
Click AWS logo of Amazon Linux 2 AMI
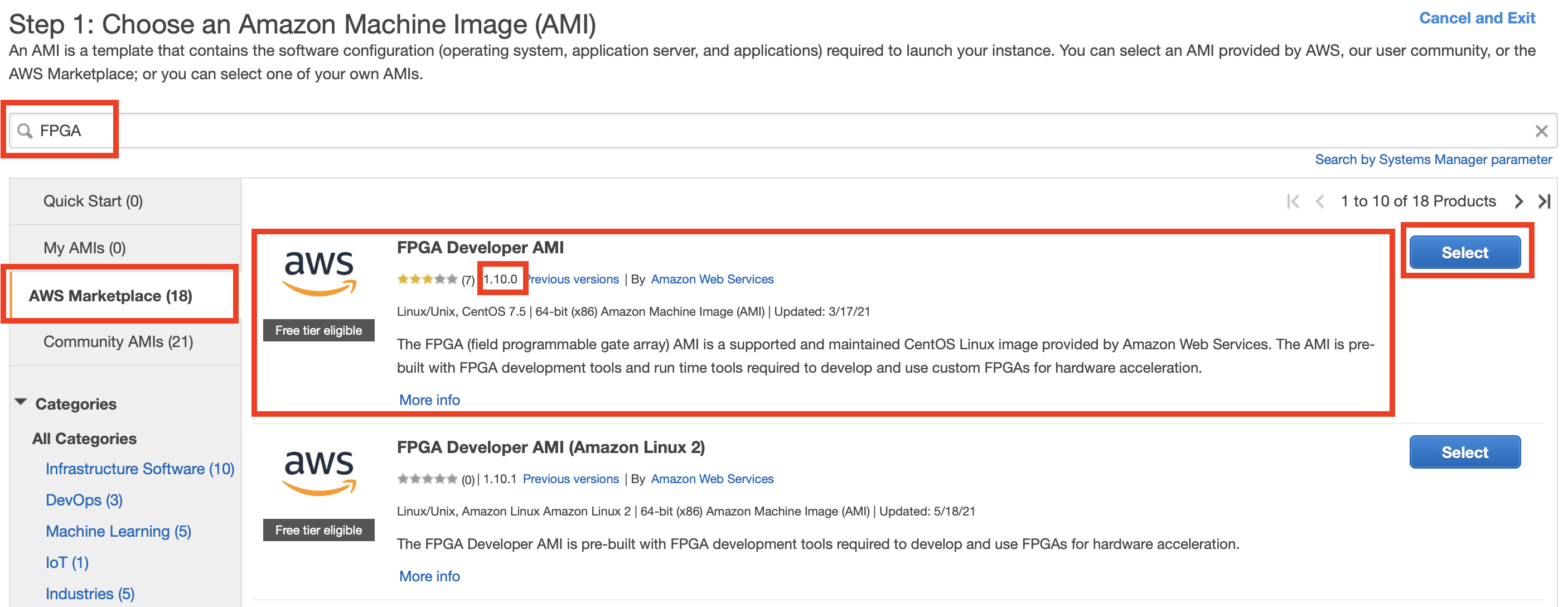click(x=319, y=473)
